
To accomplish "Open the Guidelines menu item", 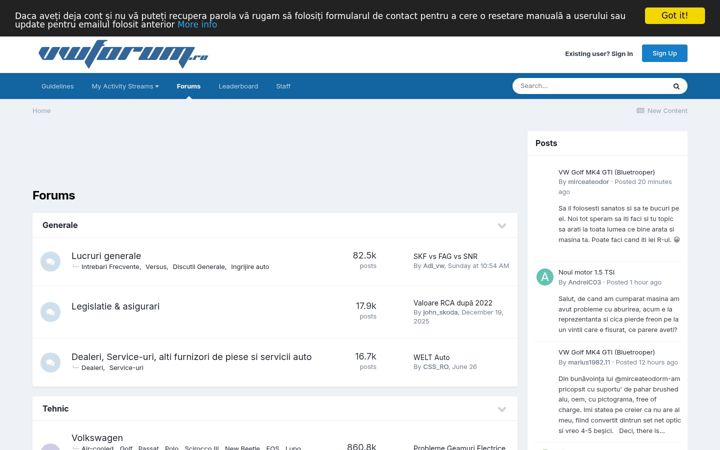I will (x=57, y=86).
